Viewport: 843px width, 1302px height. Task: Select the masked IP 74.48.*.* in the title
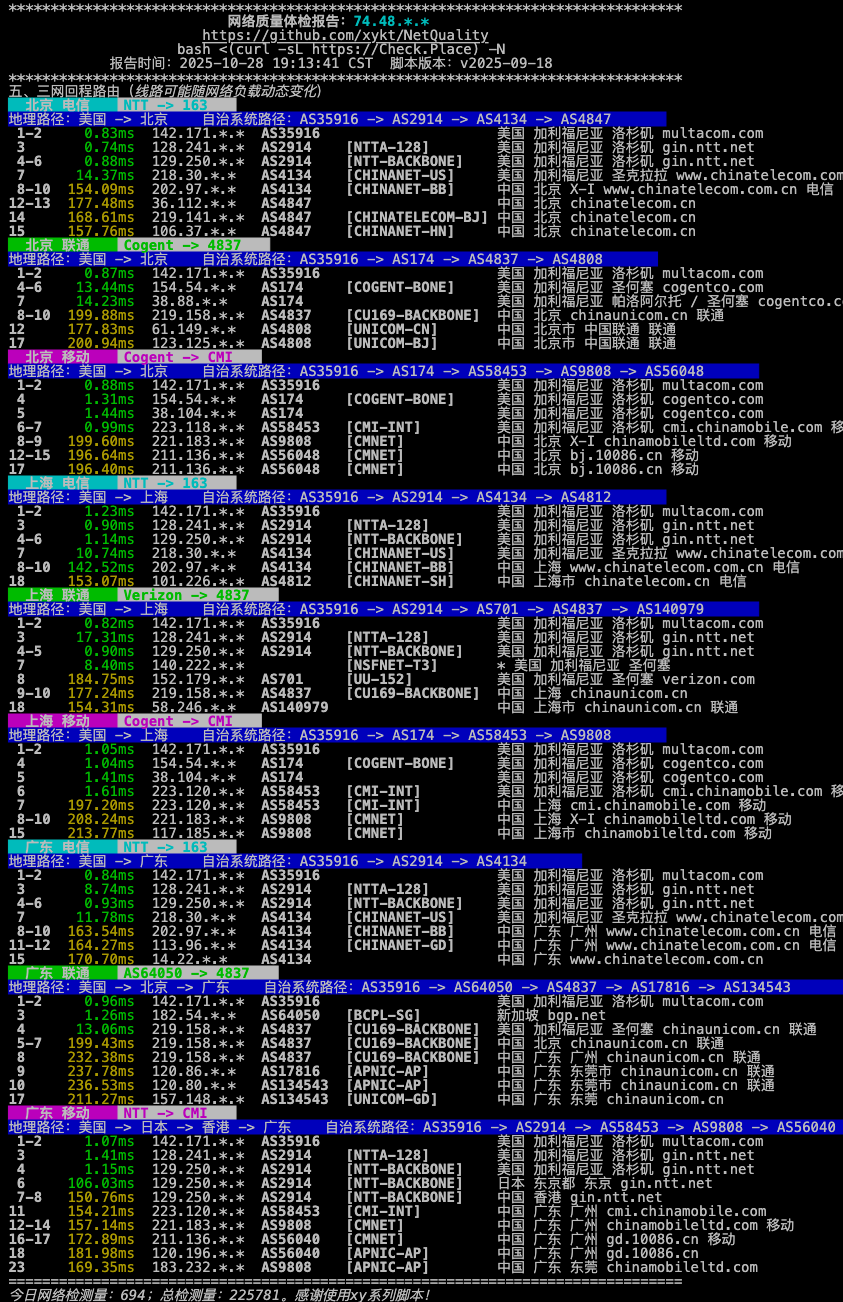(x=391, y=21)
